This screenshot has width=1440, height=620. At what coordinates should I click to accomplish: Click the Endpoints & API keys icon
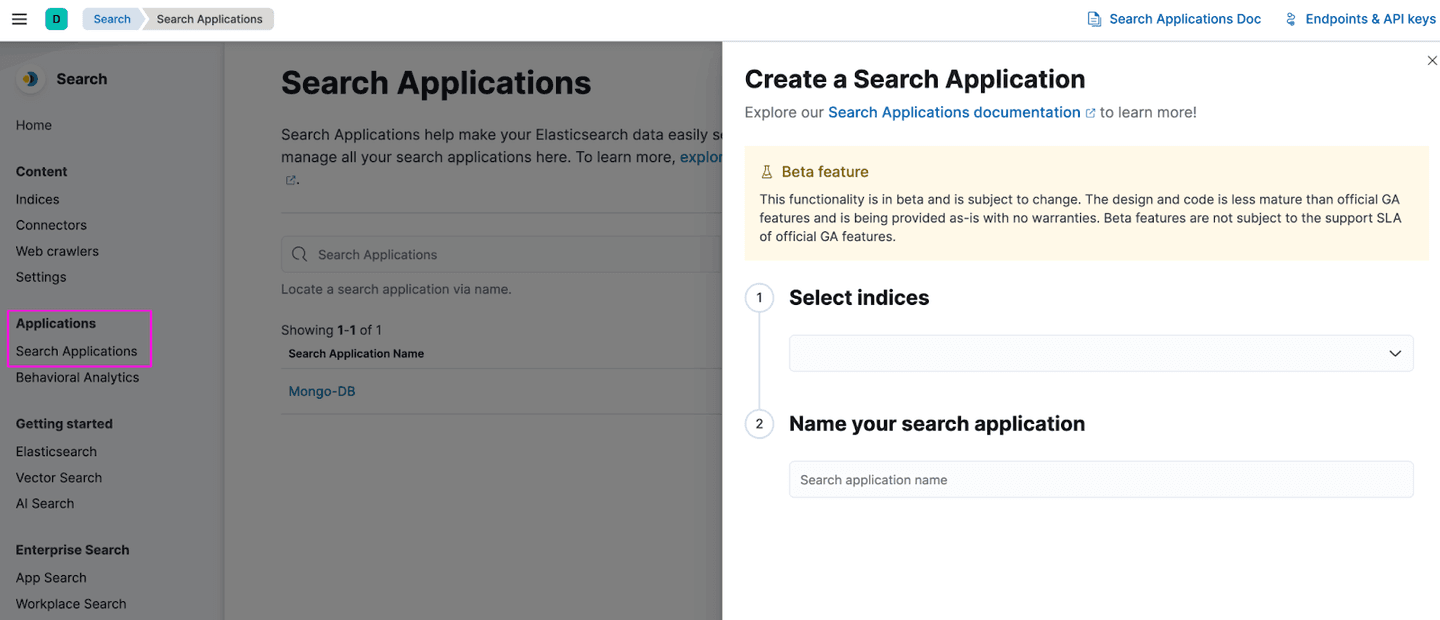(x=1291, y=19)
